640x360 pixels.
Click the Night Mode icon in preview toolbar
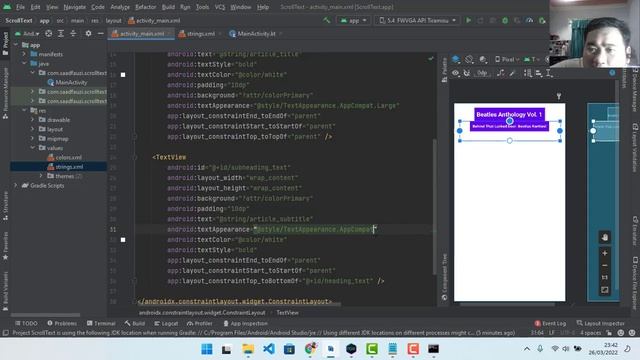[x=483, y=60]
